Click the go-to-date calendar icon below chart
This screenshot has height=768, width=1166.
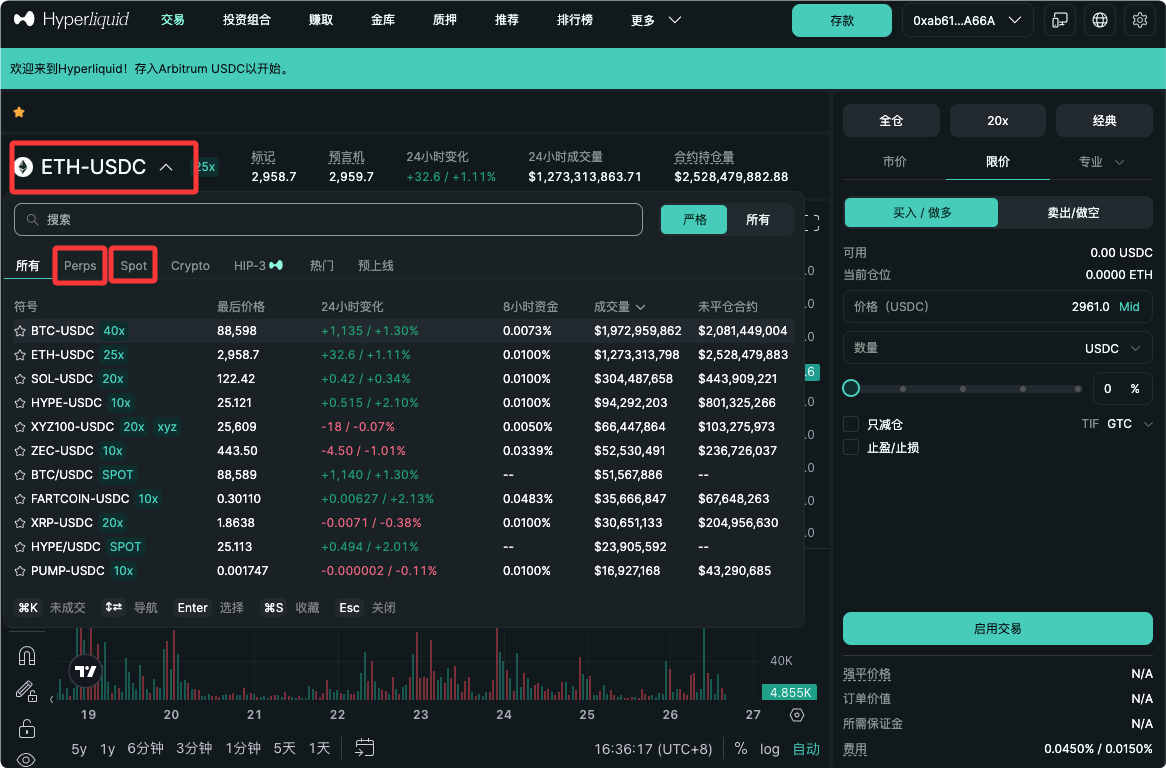coord(364,747)
